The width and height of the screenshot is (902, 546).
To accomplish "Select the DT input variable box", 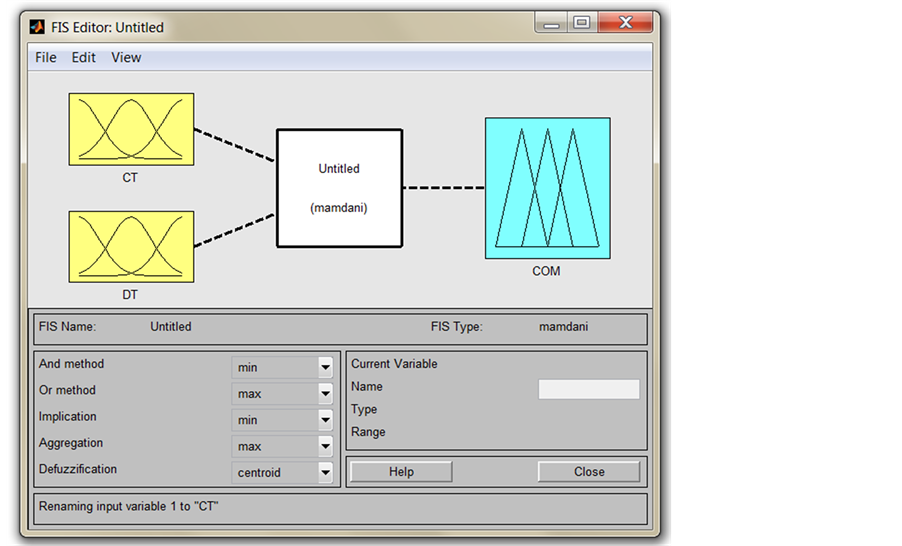I will 131,246.
